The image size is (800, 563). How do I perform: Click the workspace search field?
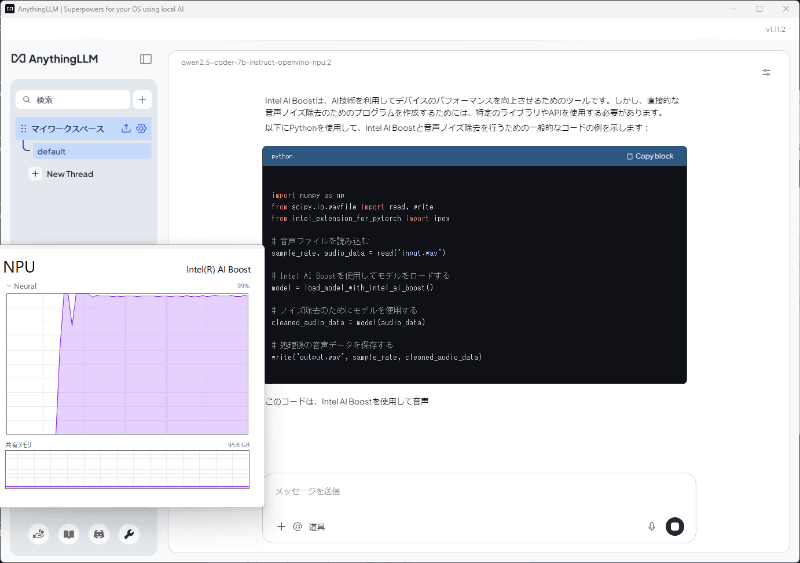(x=73, y=100)
